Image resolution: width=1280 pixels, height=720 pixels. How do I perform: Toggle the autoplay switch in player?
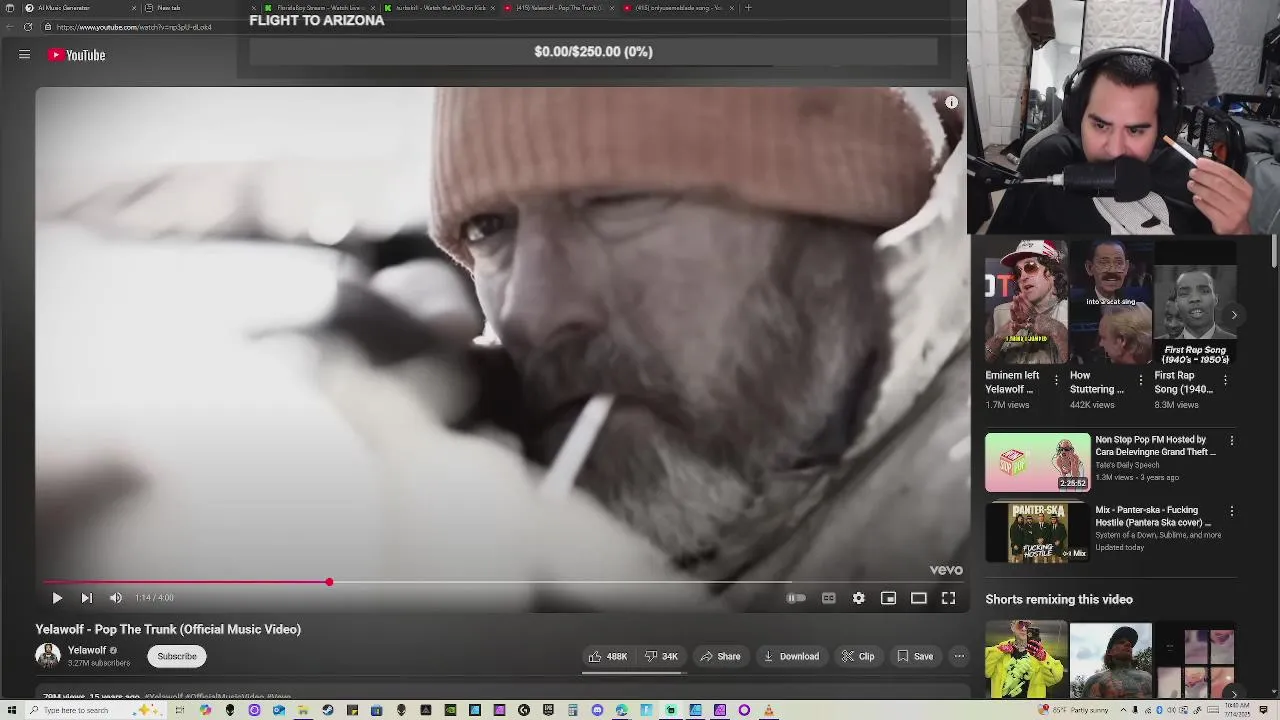pos(796,598)
